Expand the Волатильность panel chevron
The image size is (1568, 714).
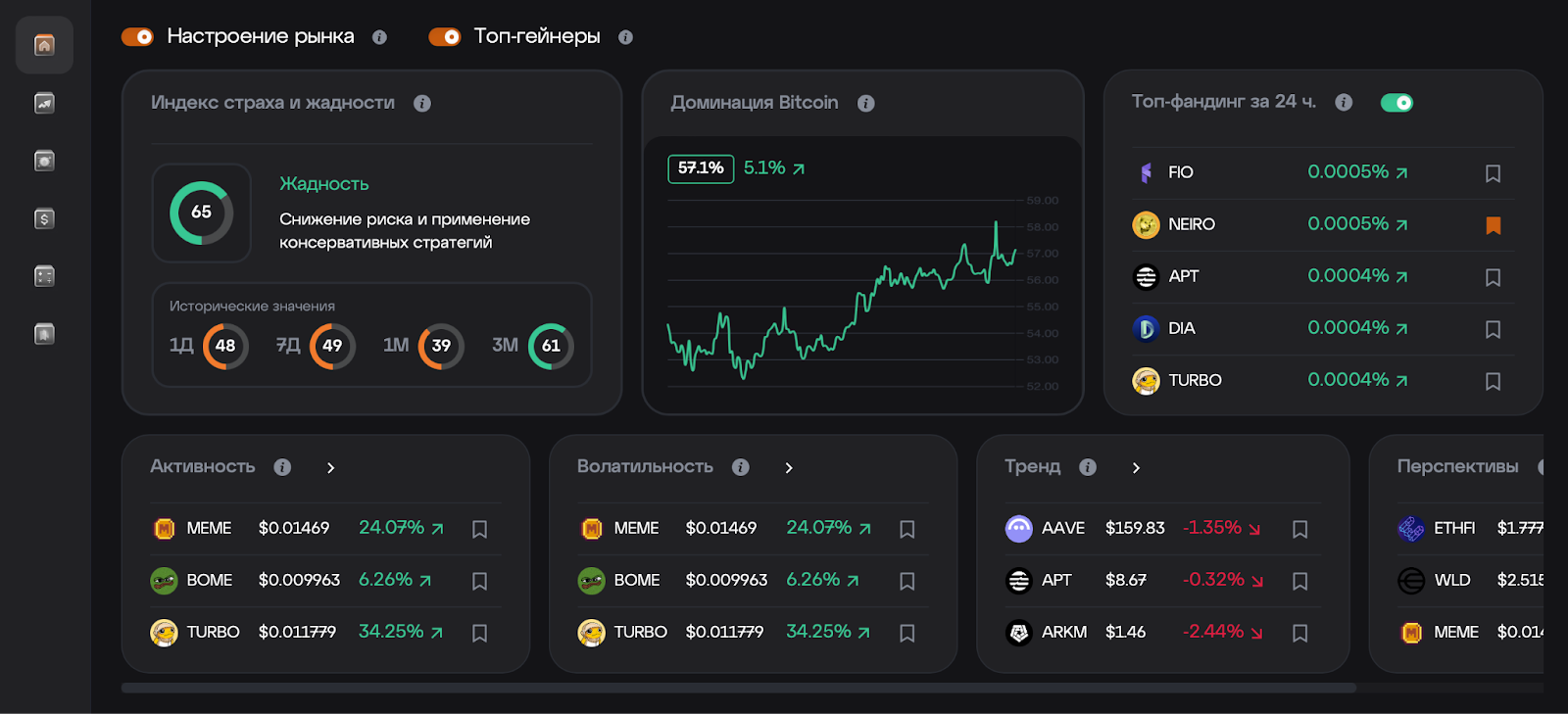pyautogui.click(x=788, y=468)
